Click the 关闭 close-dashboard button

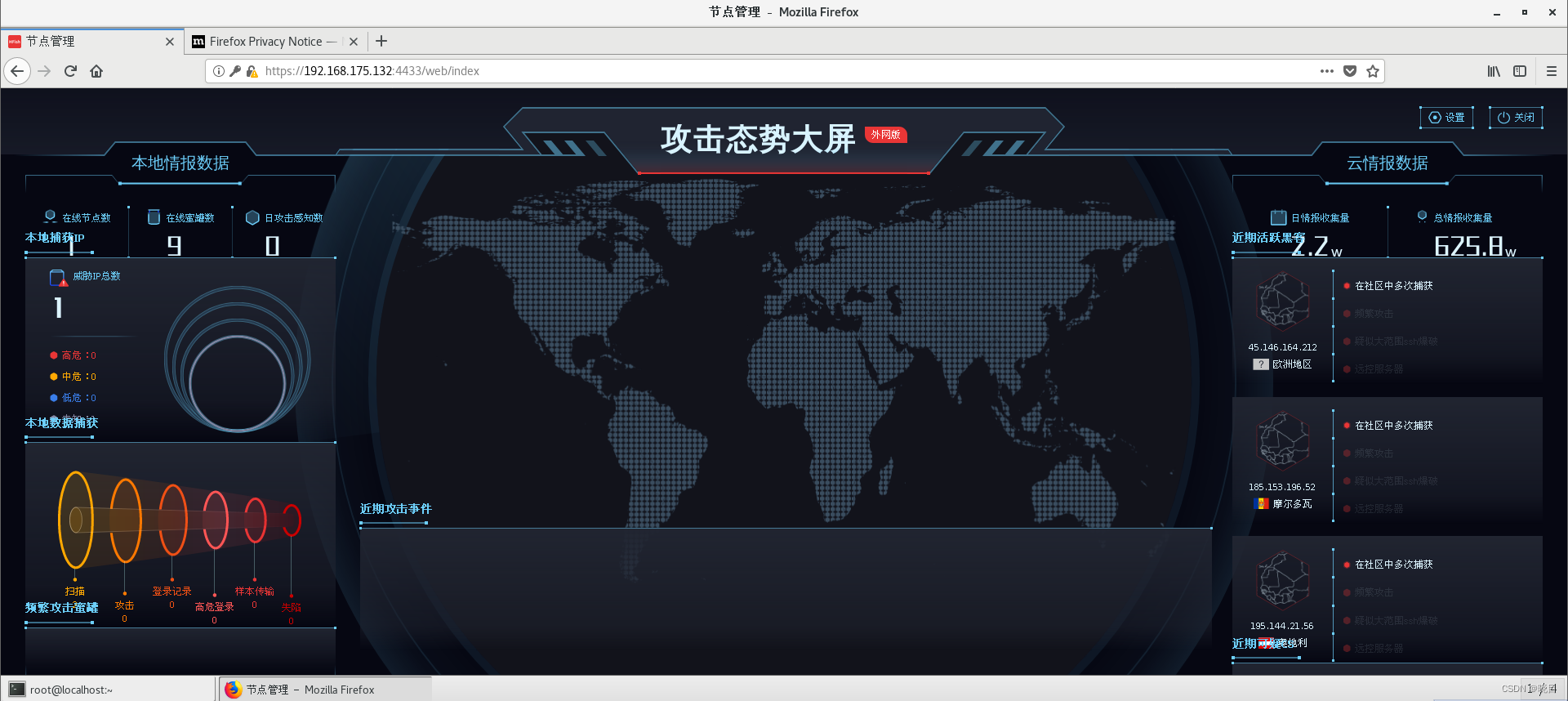point(1516,118)
